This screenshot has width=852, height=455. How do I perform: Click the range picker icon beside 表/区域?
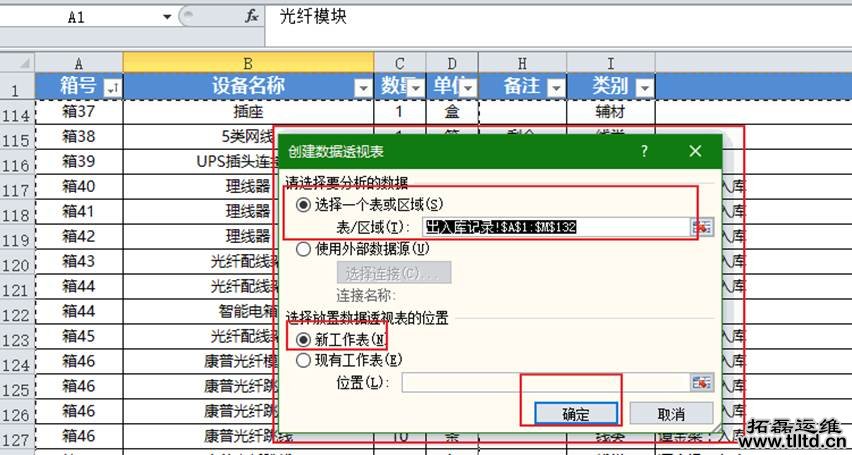pos(701,228)
